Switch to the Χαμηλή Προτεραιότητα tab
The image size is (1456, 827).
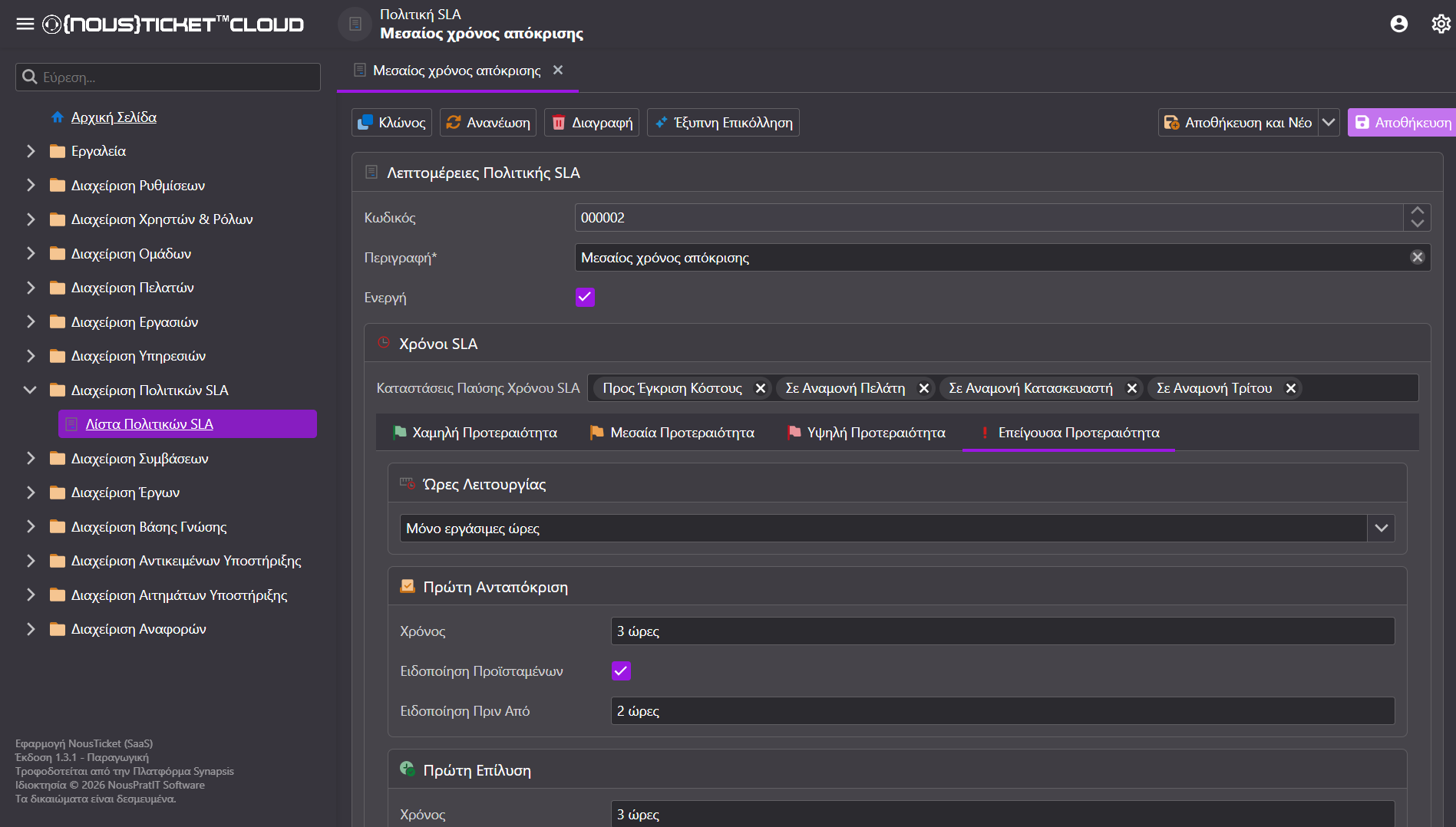475,433
